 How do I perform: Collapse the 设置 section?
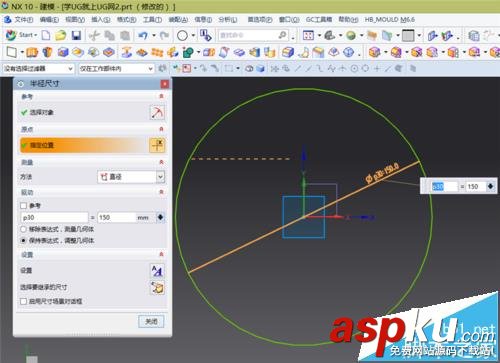pyautogui.click(x=161, y=254)
